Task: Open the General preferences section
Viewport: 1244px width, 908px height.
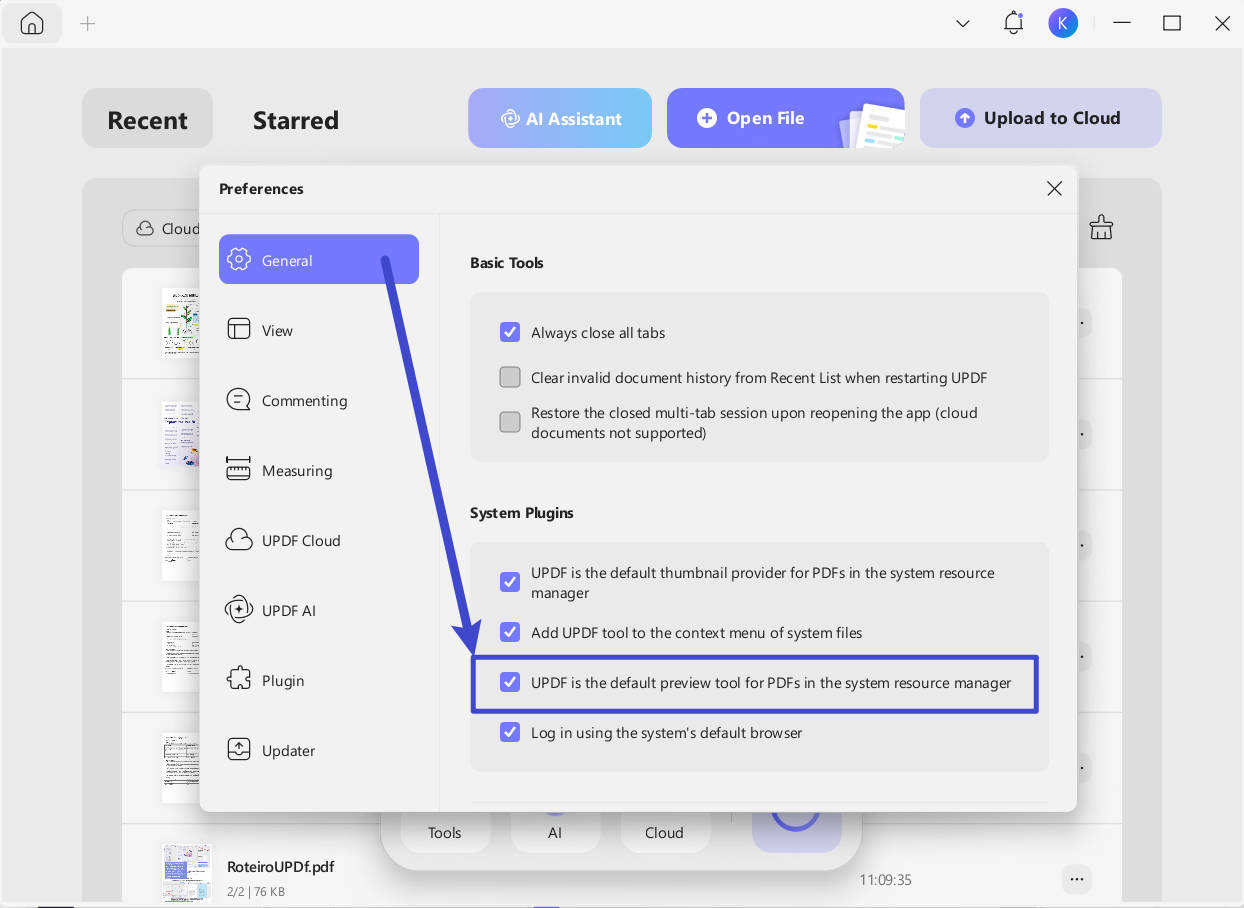Action: coord(318,260)
